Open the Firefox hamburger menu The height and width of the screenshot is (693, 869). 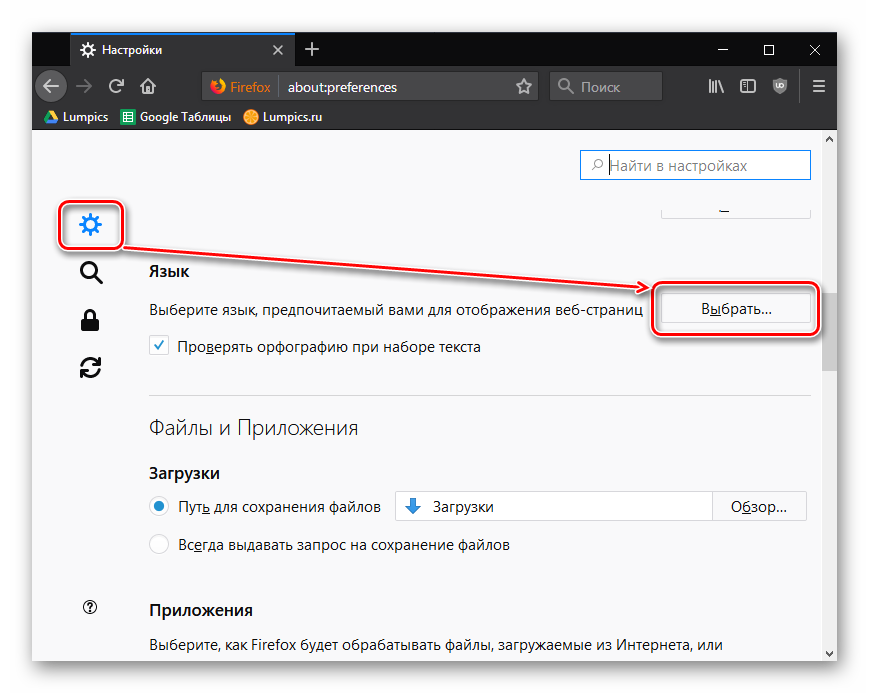(818, 86)
